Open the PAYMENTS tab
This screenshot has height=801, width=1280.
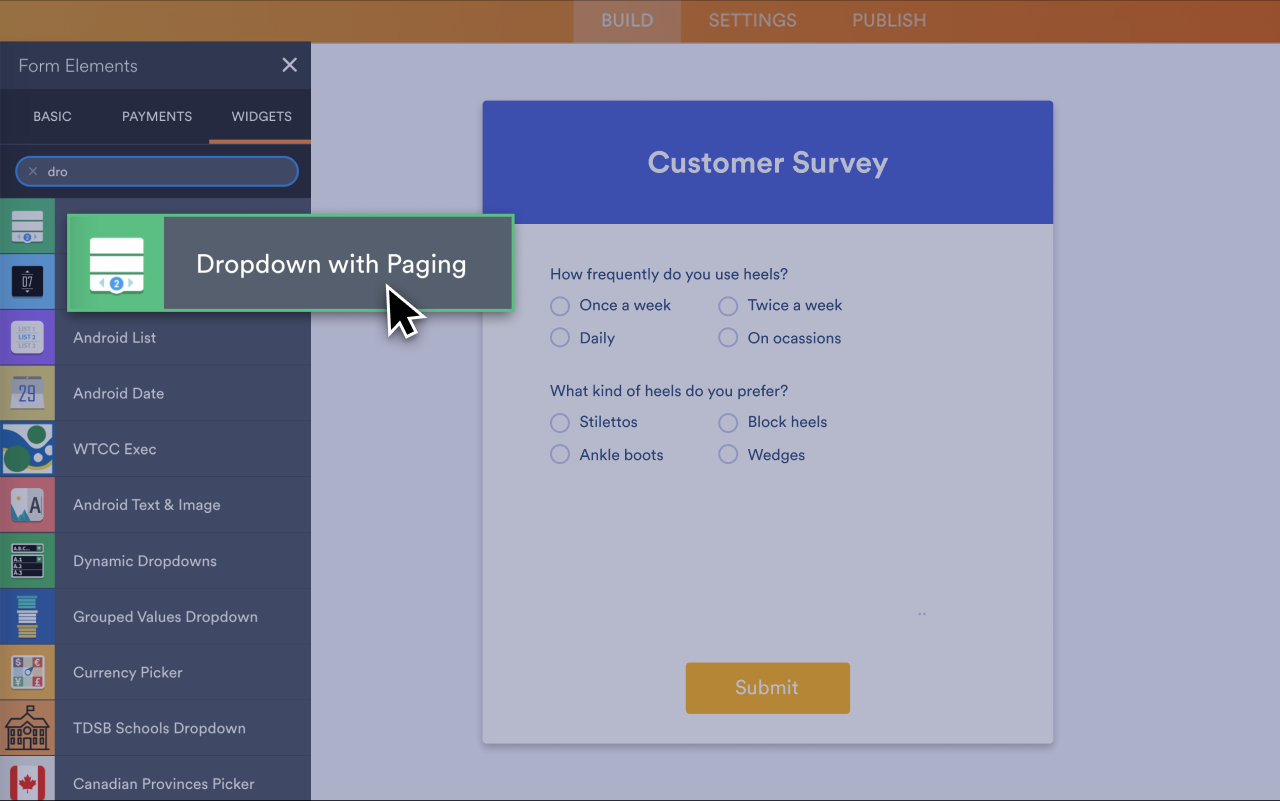pos(156,116)
